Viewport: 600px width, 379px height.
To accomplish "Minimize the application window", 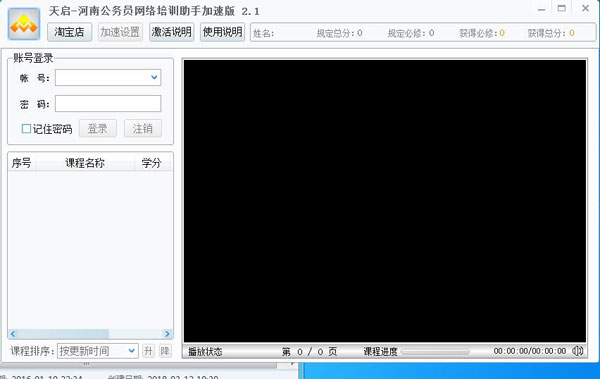I will click(541, 8).
